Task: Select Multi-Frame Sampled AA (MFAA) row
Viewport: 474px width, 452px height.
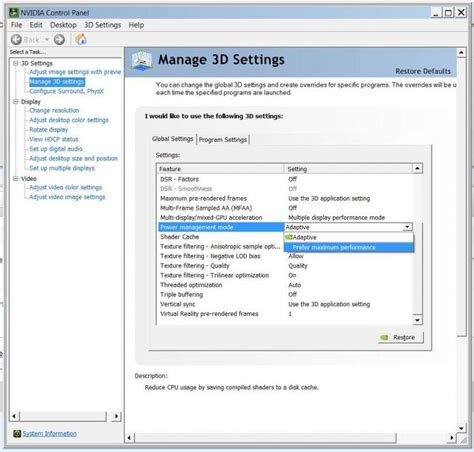Action: [x=285, y=208]
